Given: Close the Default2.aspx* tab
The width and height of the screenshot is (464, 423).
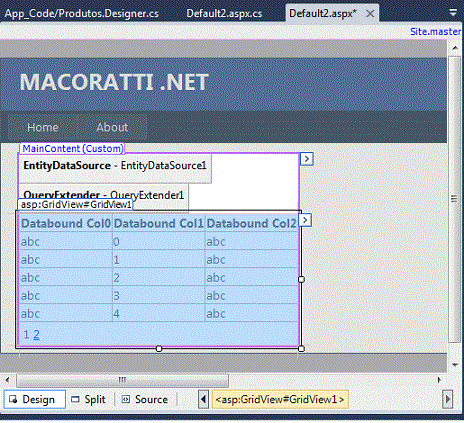Looking at the screenshot, I should pos(370,14).
